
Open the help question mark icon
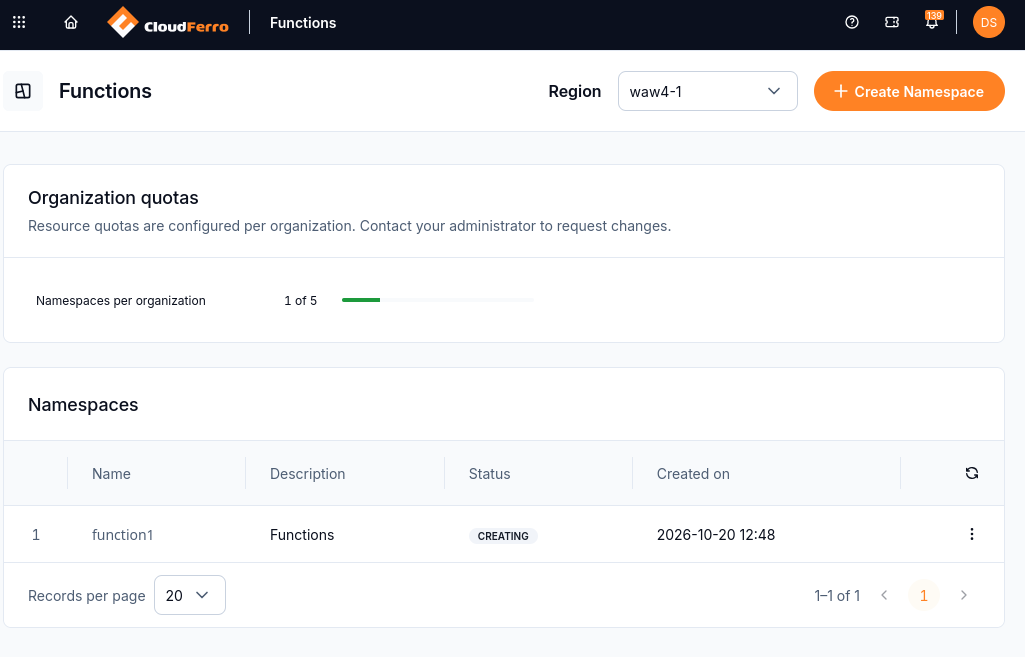(x=852, y=22)
